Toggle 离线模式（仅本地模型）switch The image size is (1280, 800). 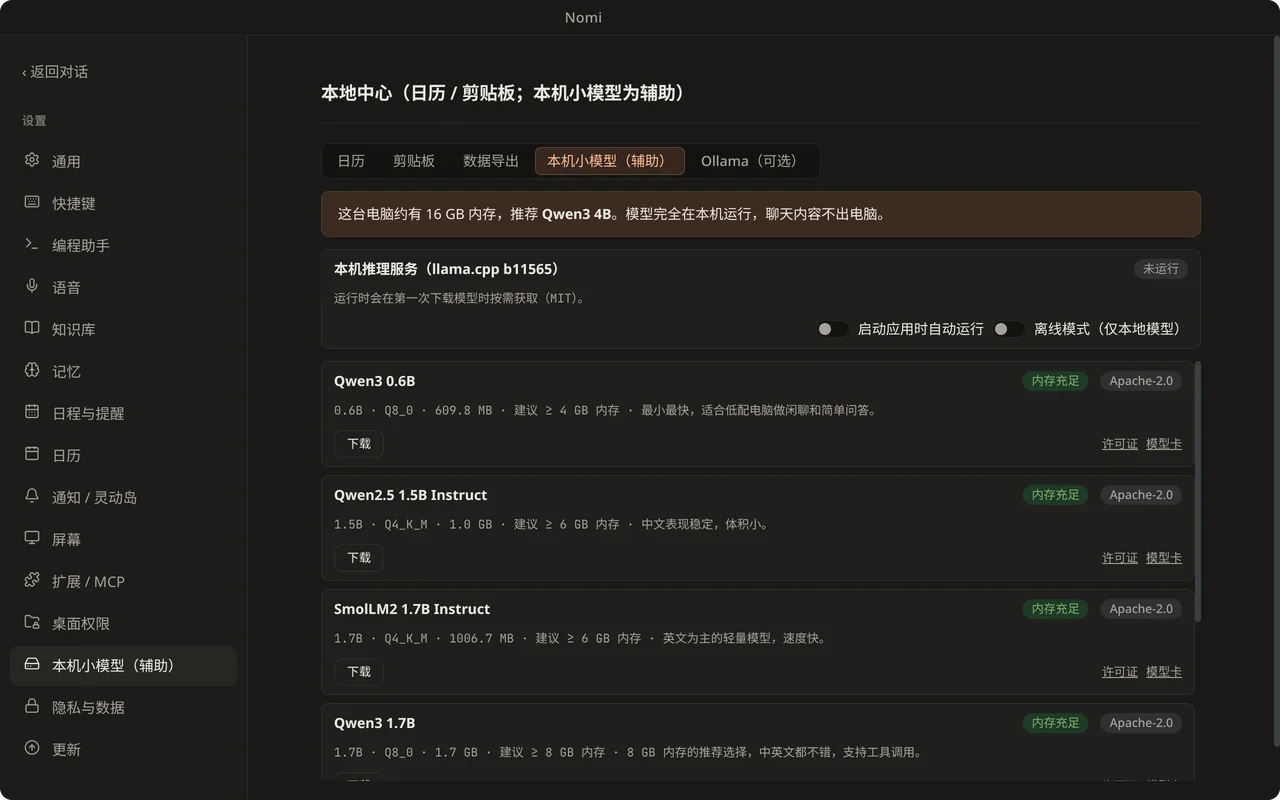point(1008,329)
